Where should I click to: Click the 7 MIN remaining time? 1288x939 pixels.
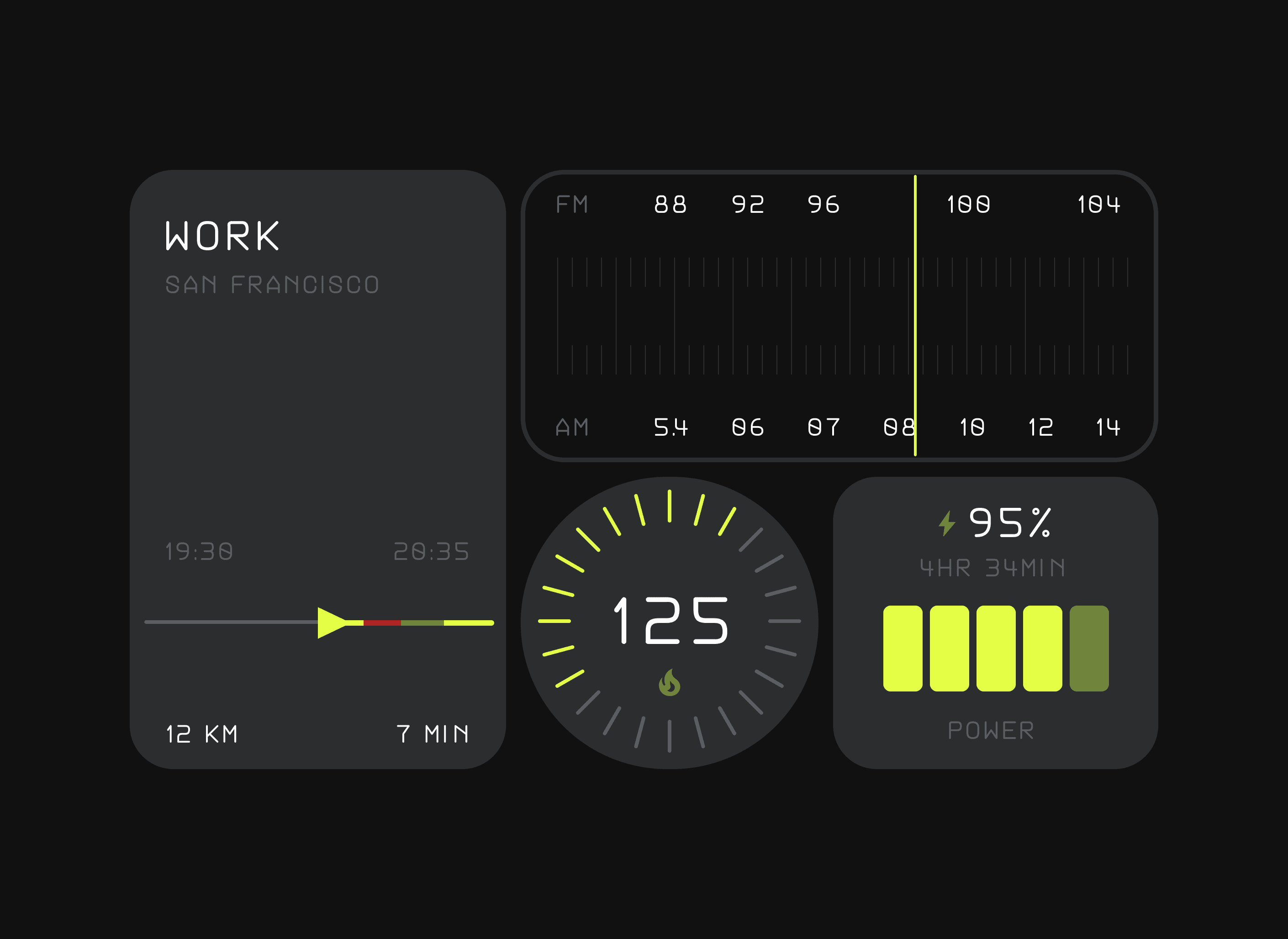pyautogui.click(x=433, y=734)
